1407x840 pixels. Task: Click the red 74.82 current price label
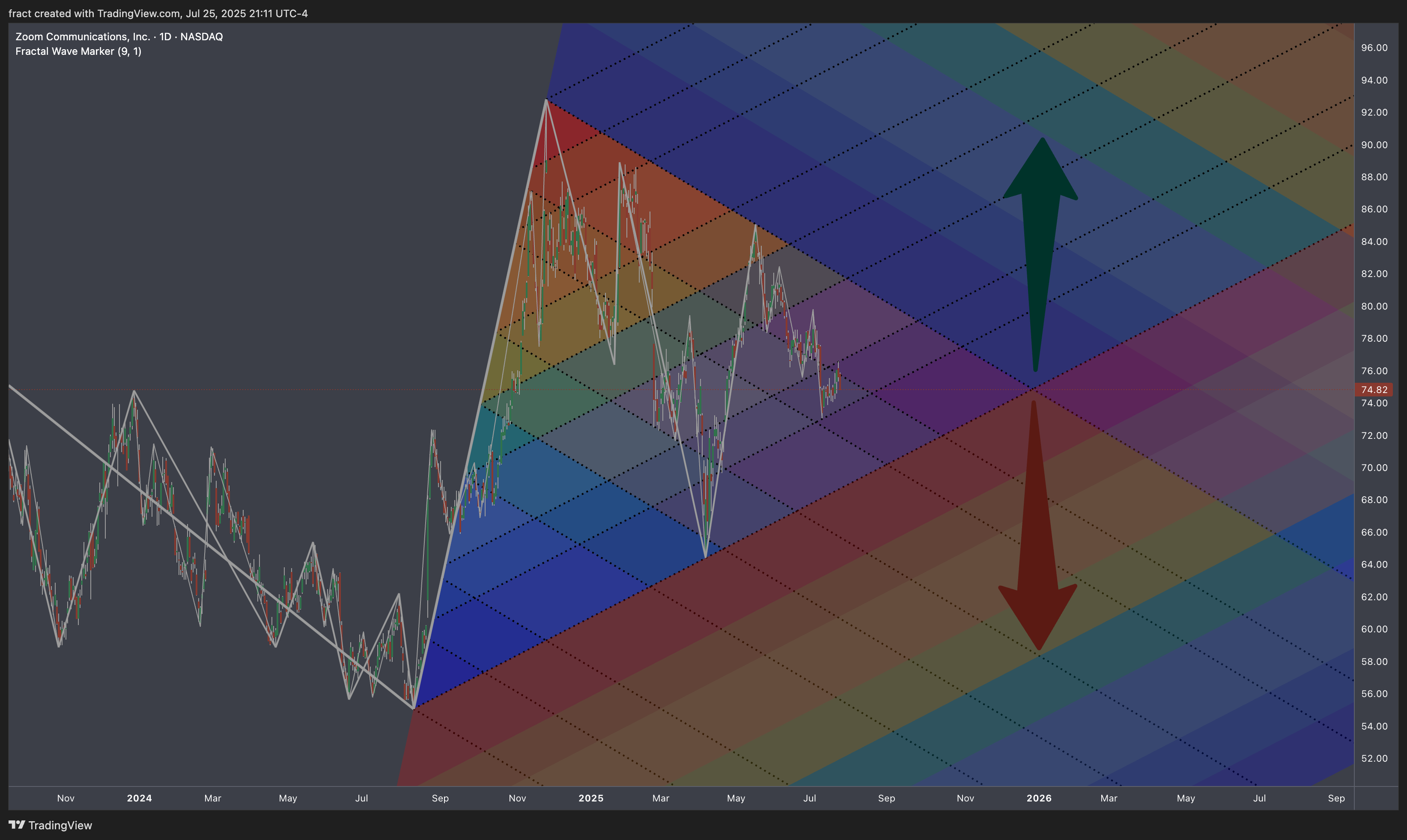click(1374, 390)
